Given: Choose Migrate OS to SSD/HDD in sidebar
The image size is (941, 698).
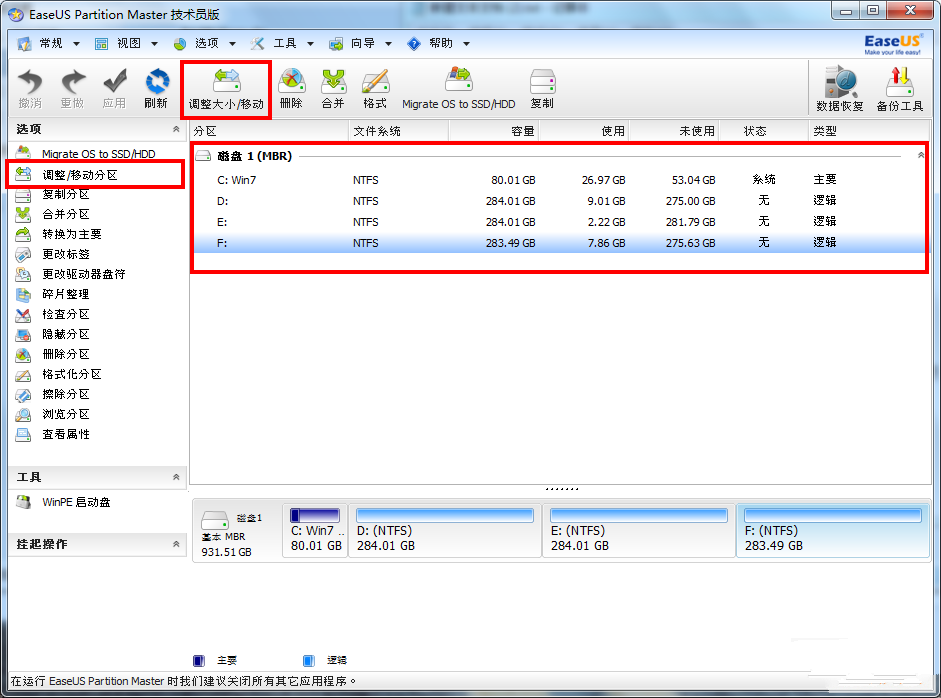Looking at the screenshot, I should [x=86, y=154].
